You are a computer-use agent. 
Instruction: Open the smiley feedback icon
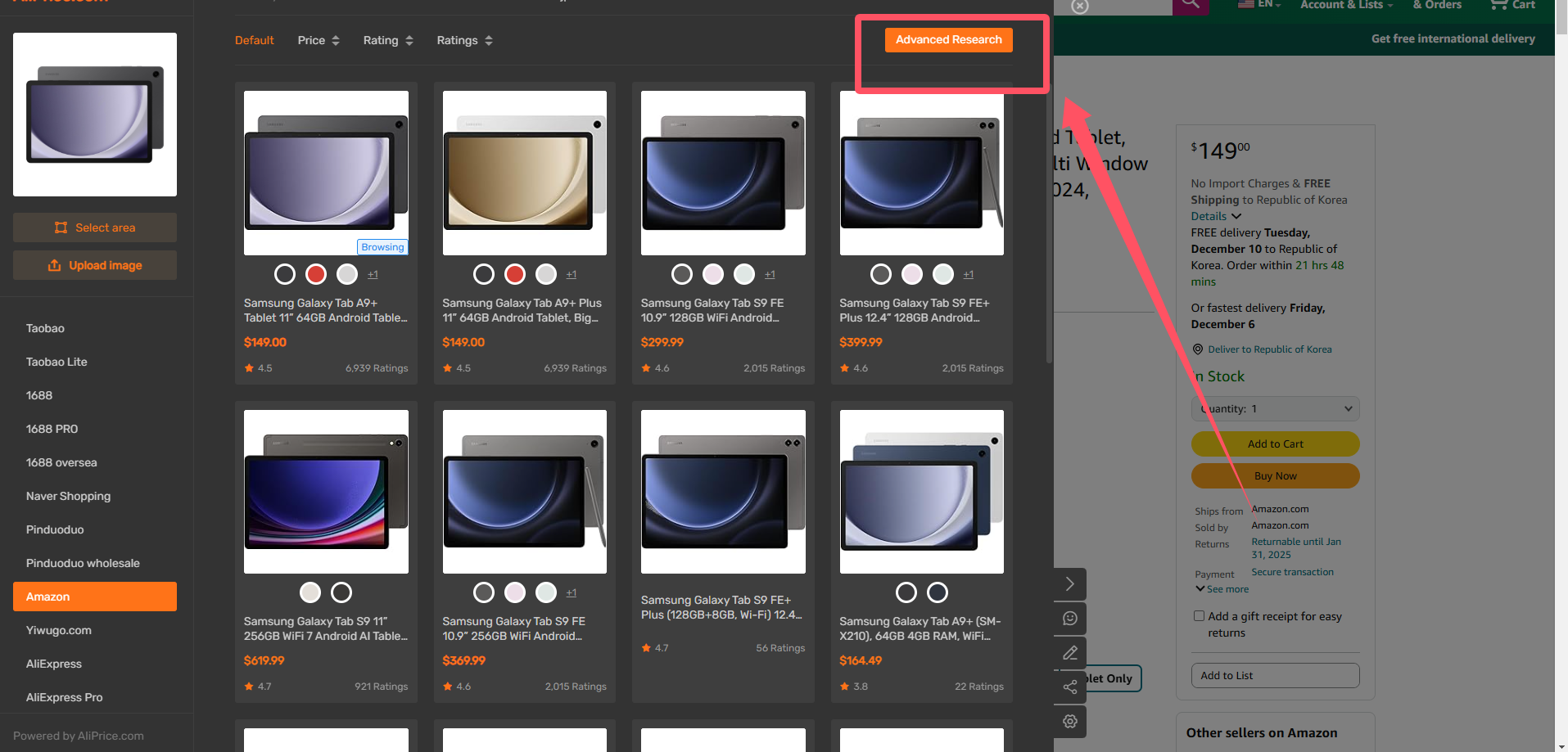(x=1070, y=619)
